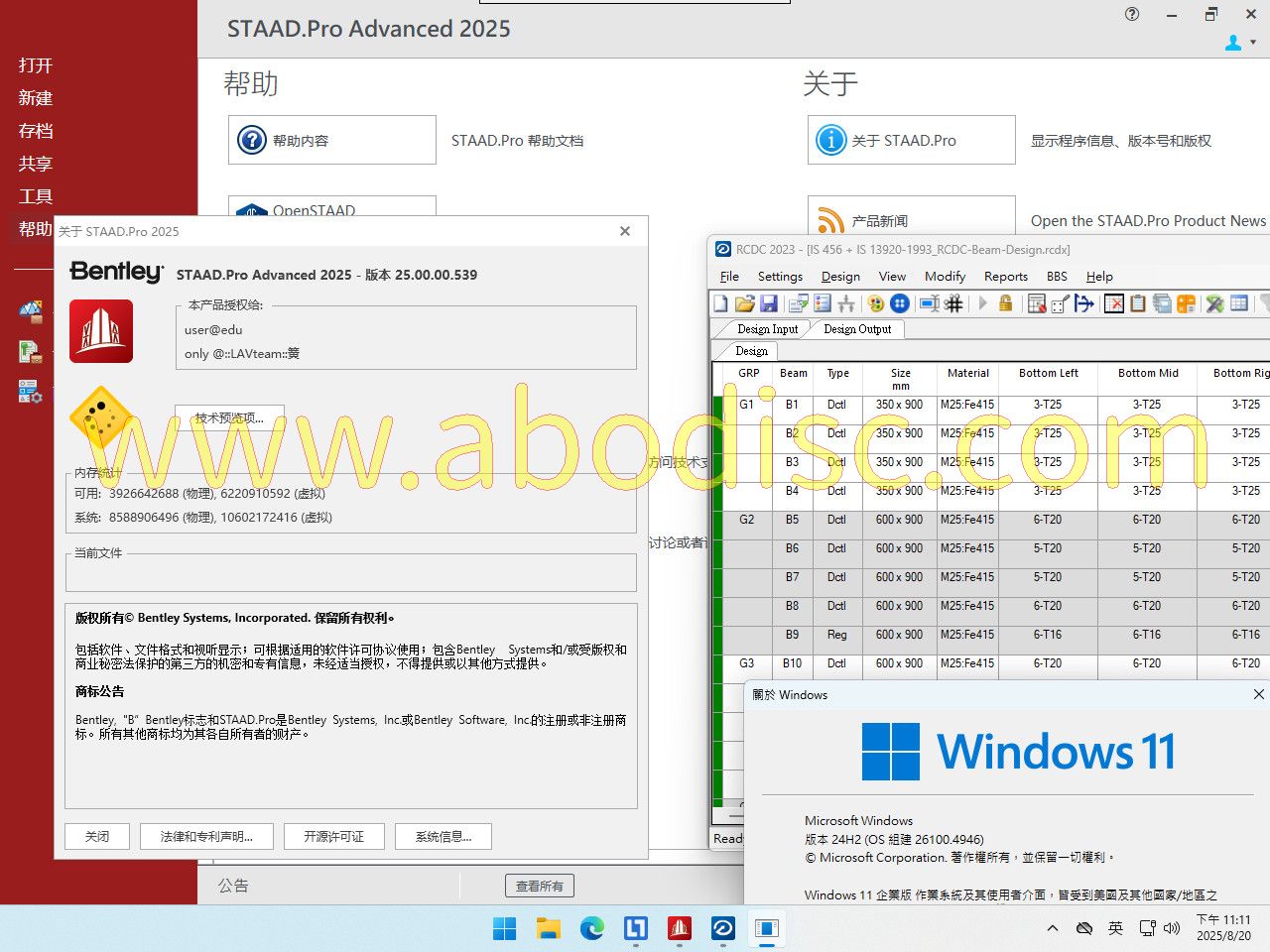1270x952 pixels.
Task: Click 开源许可证 button
Action: point(333,836)
